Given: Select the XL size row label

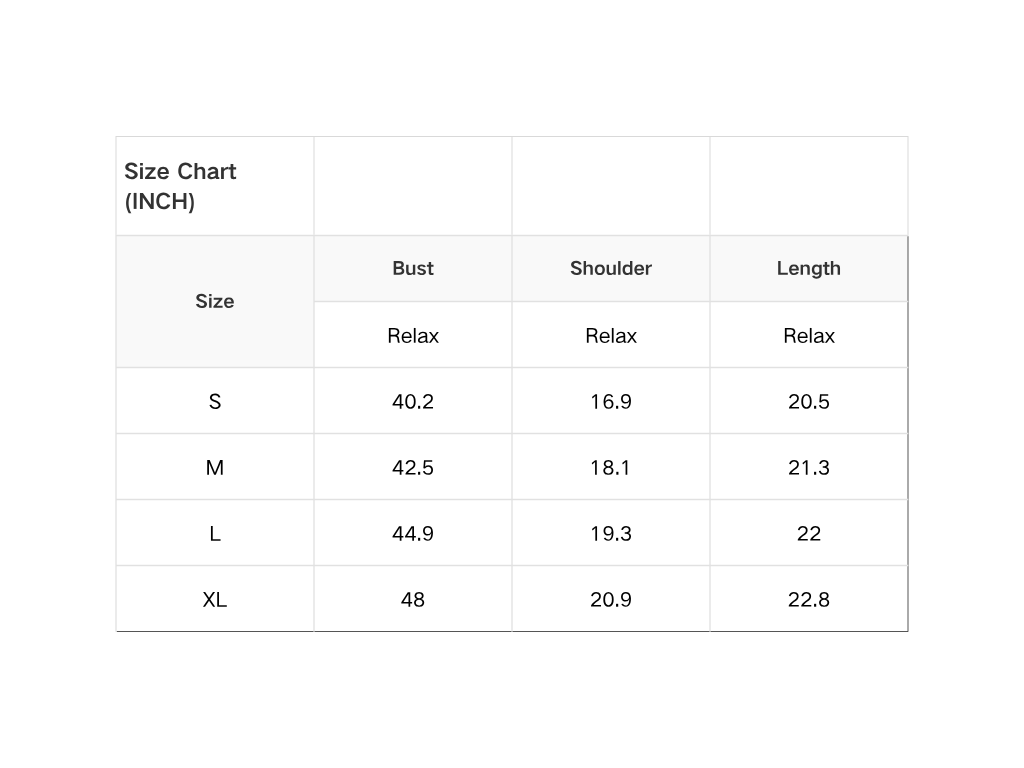Looking at the screenshot, I should click(215, 600).
